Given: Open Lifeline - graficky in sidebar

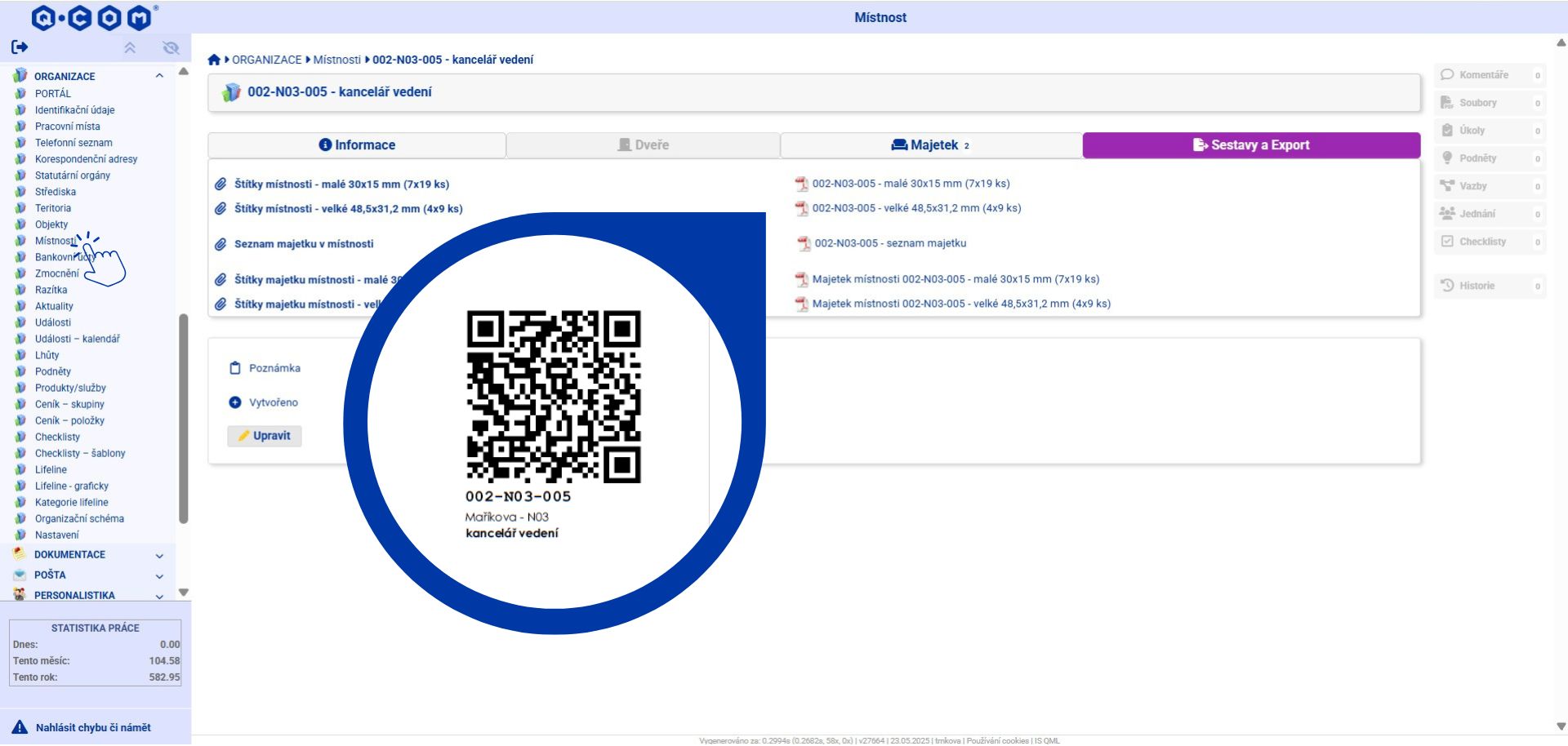Looking at the screenshot, I should click(72, 486).
